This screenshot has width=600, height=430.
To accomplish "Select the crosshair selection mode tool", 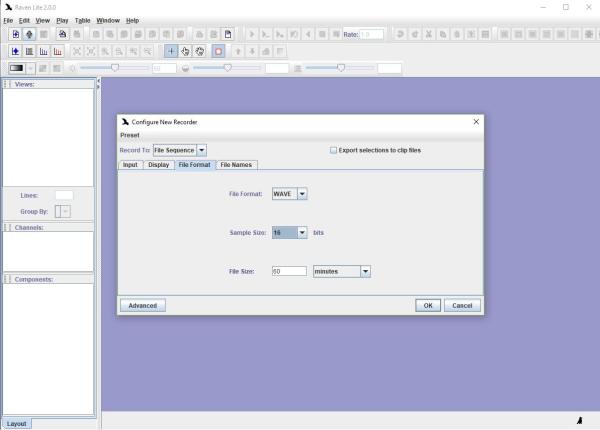I will pyautogui.click(x=171, y=51).
